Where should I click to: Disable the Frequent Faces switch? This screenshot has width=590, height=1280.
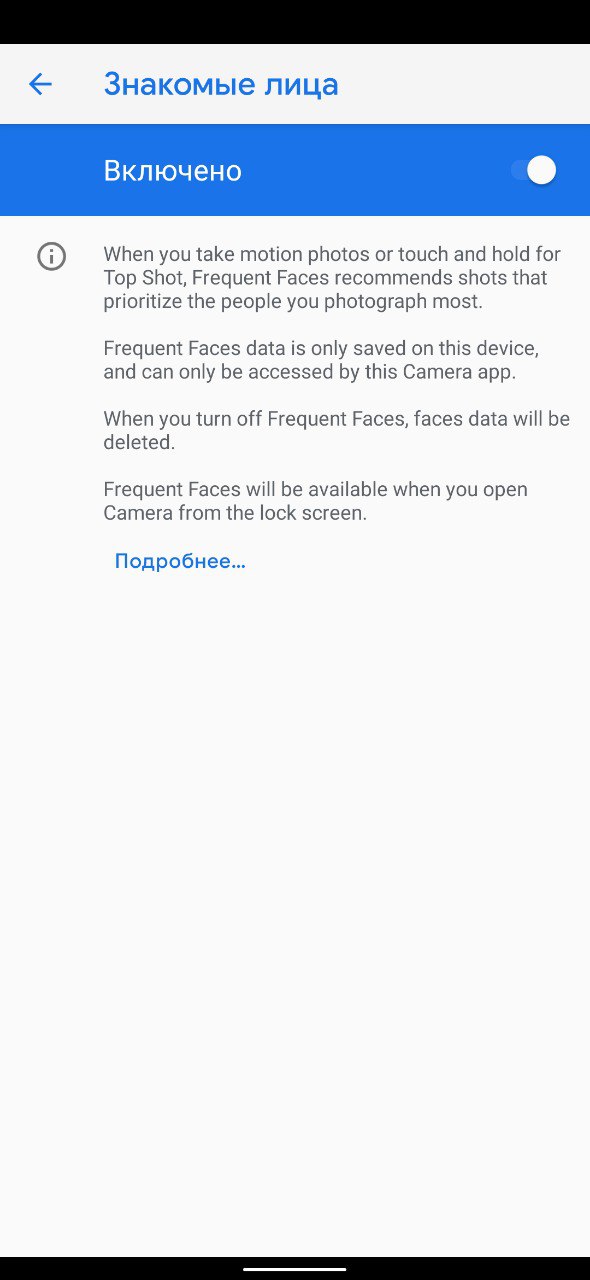click(533, 170)
